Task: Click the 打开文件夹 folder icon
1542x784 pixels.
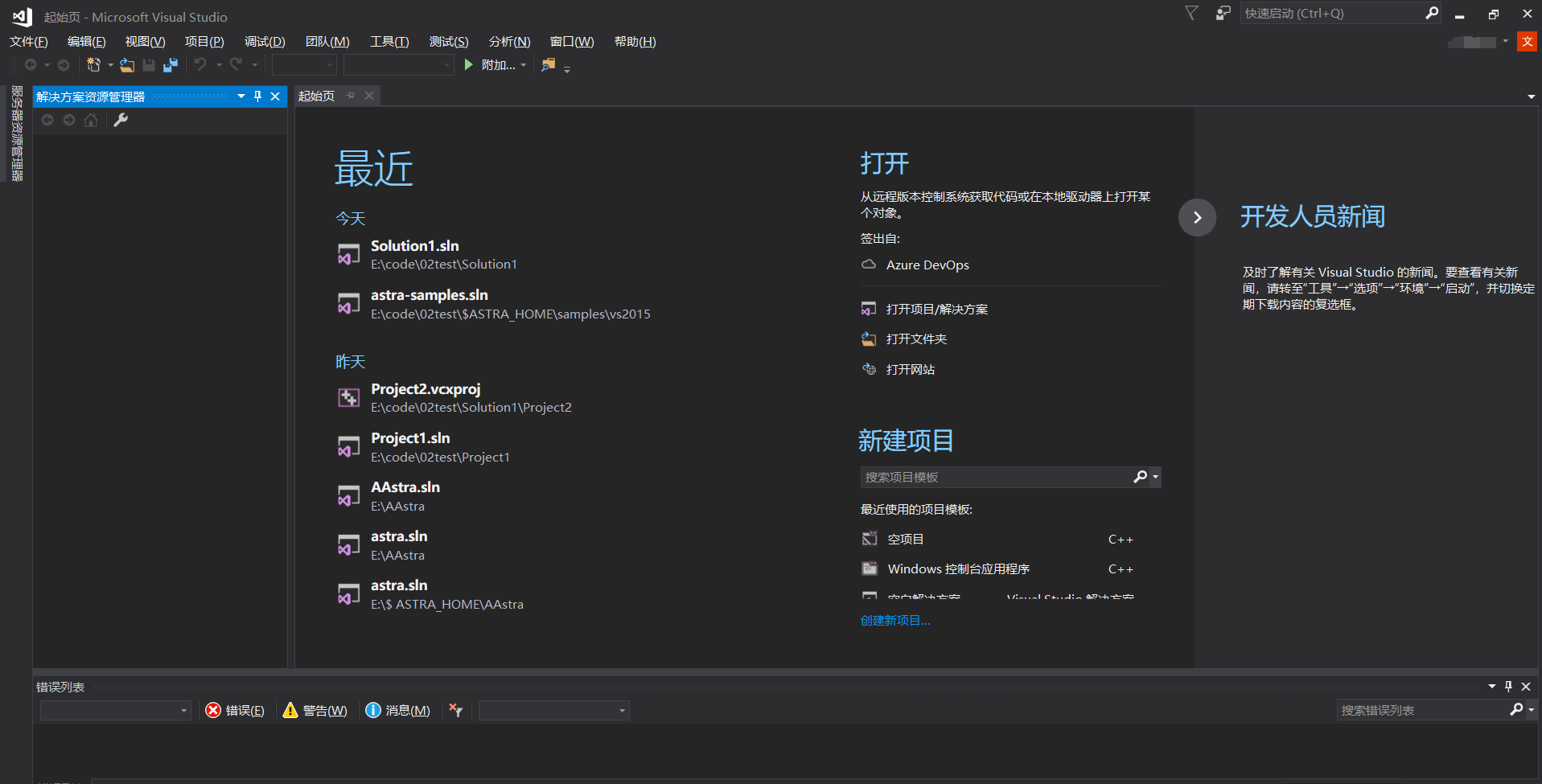Action: (869, 339)
